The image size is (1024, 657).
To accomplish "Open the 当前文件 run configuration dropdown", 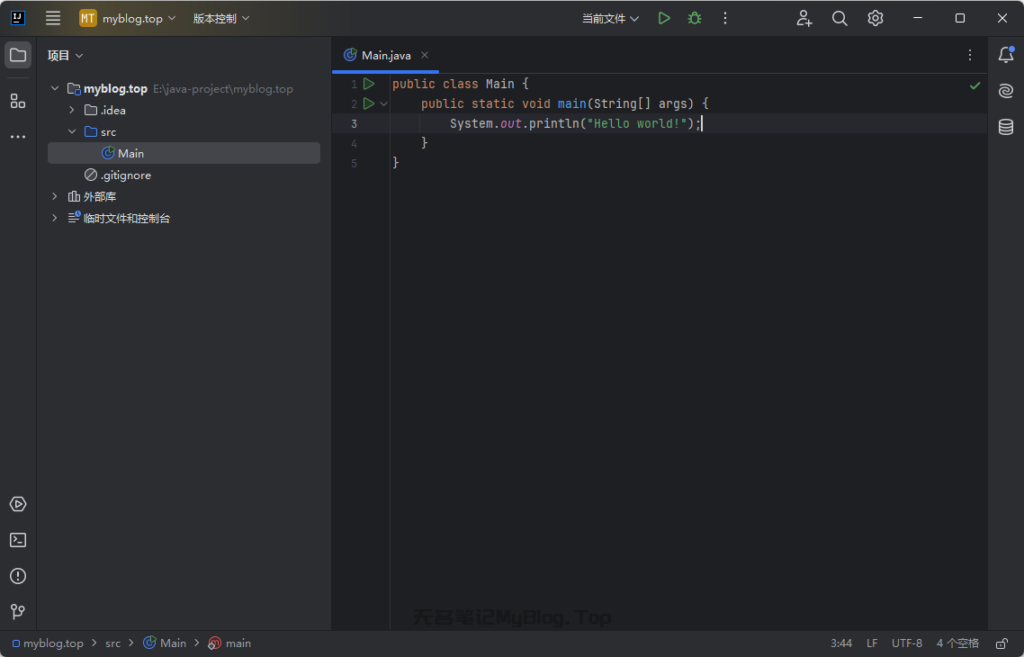I will [610, 18].
